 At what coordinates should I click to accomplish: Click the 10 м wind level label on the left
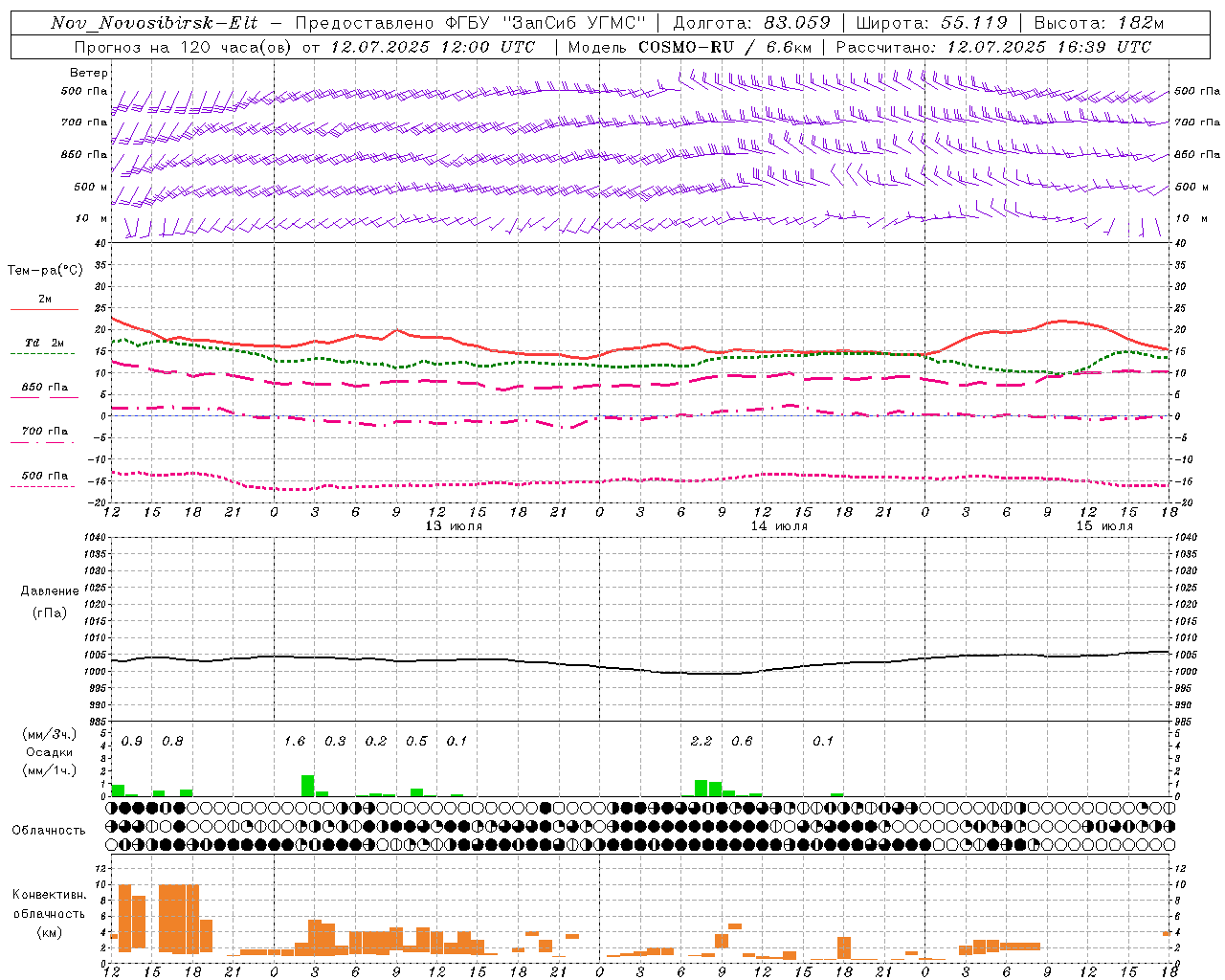[x=91, y=218]
